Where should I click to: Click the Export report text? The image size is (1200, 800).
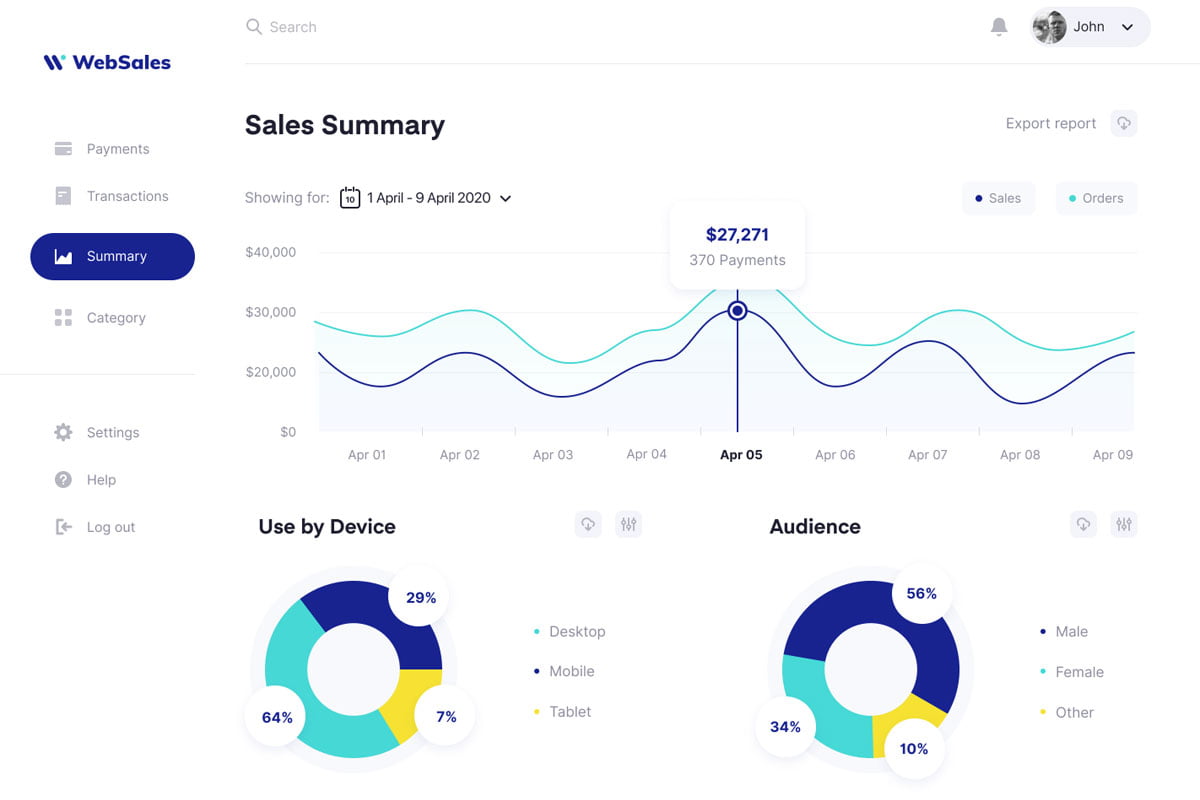(x=1050, y=123)
